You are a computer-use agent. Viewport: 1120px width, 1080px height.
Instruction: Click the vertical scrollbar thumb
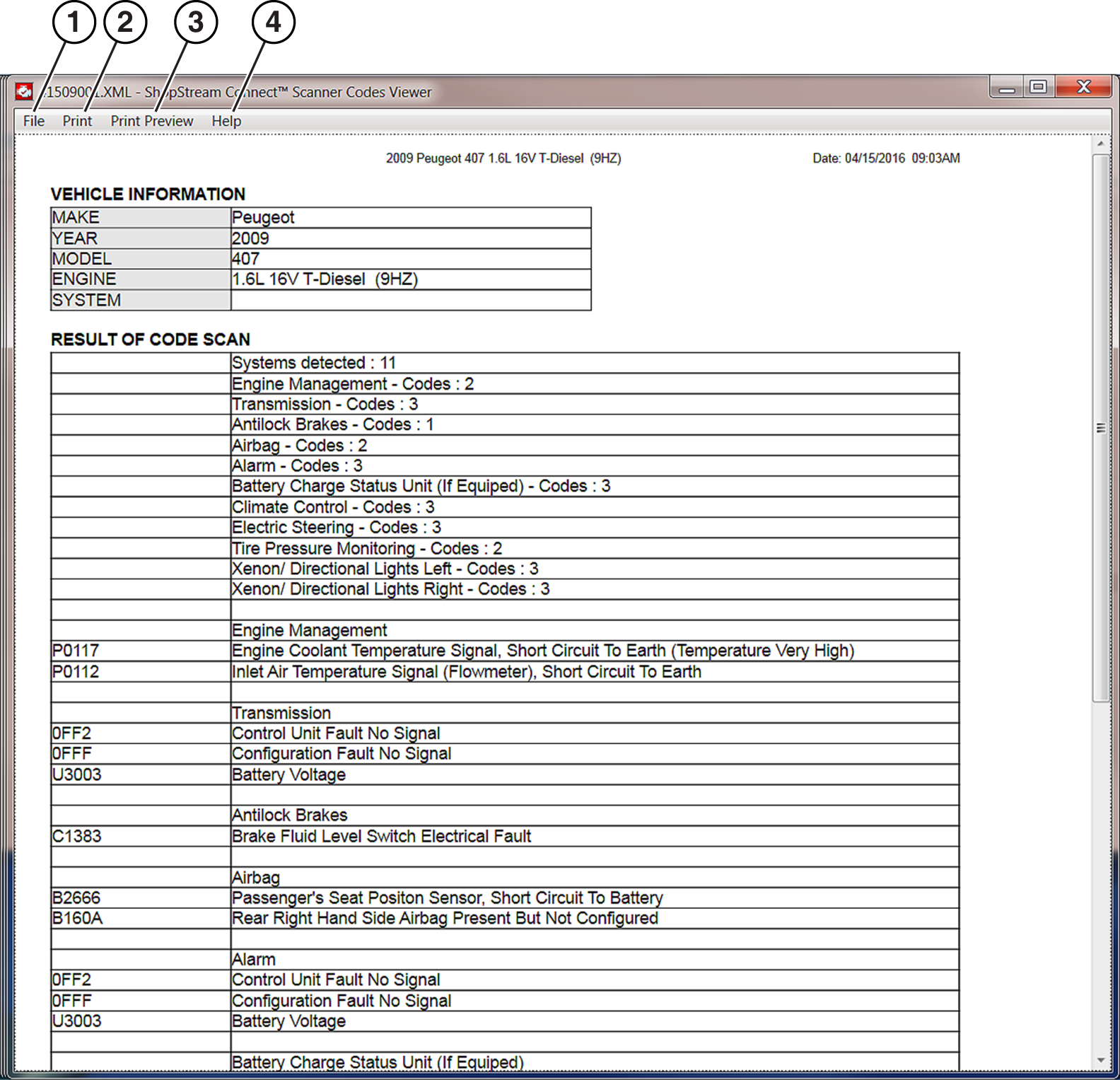coord(1100,428)
